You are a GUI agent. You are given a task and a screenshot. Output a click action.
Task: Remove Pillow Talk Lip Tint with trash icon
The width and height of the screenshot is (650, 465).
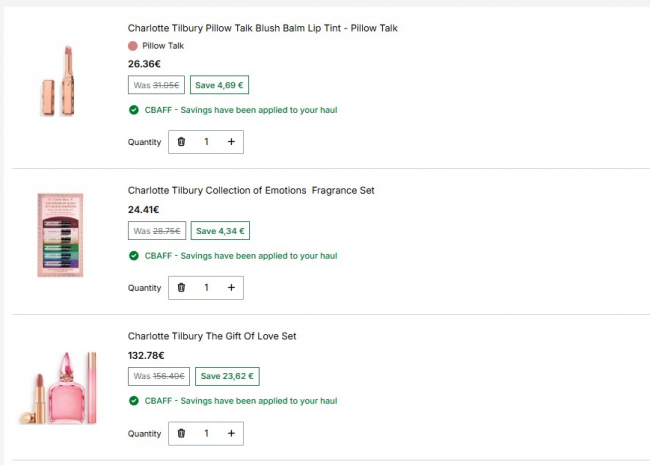[181, 142]
